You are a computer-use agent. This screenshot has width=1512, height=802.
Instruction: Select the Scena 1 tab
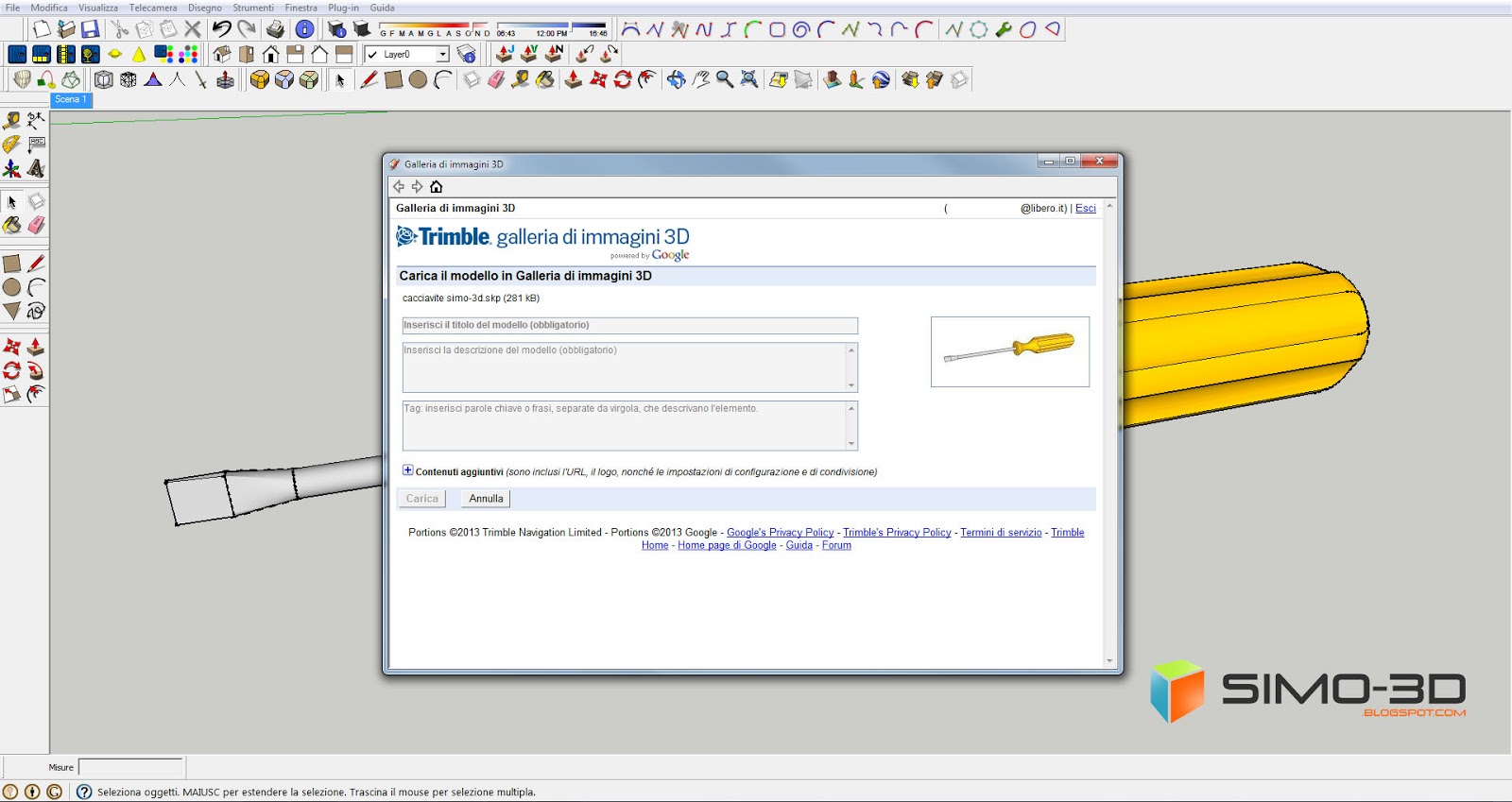point(71,99)
